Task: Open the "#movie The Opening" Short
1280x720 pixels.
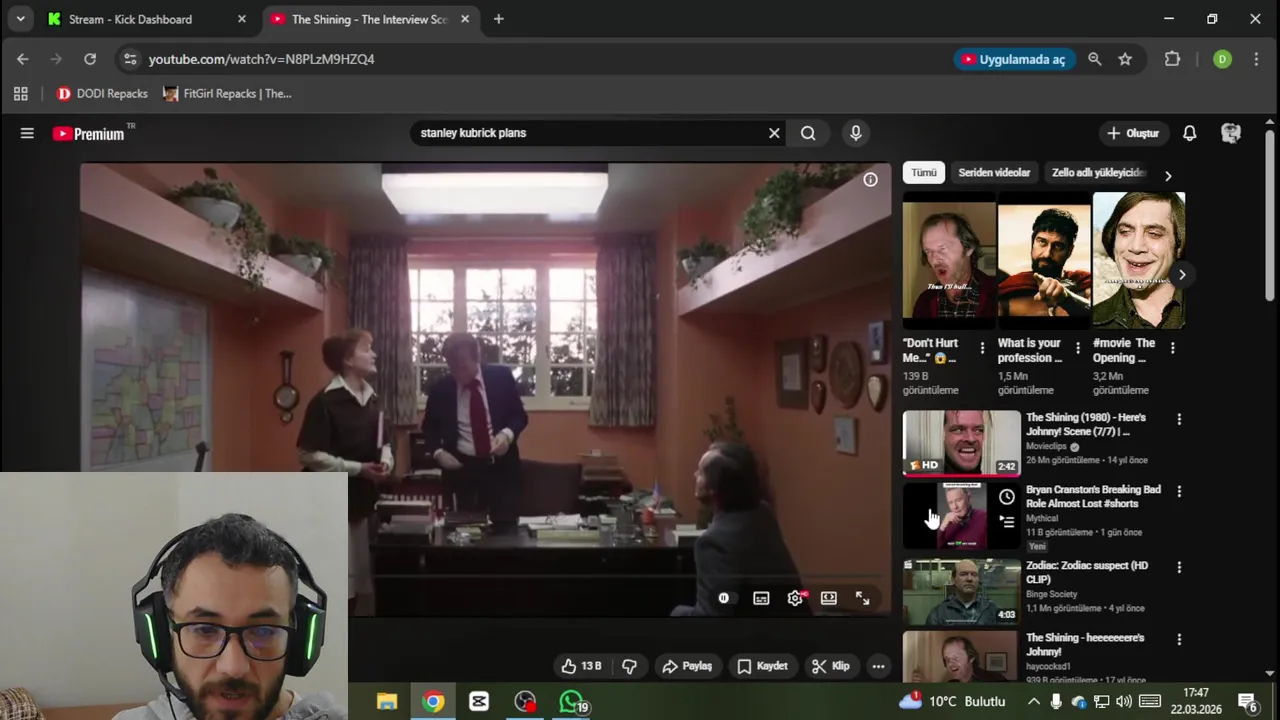Action: click(1138, 261)
